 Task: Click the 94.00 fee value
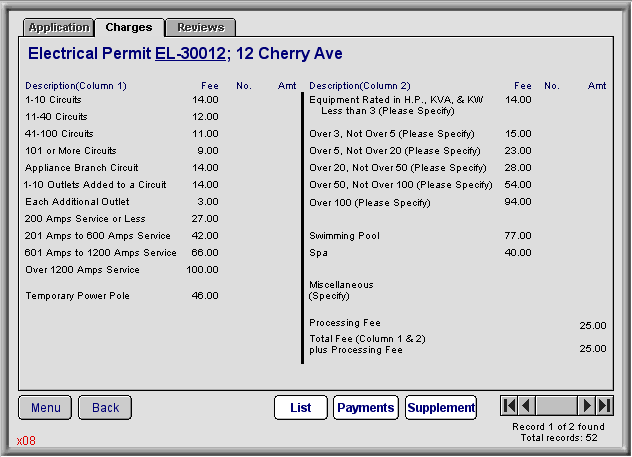pos(518,201)
